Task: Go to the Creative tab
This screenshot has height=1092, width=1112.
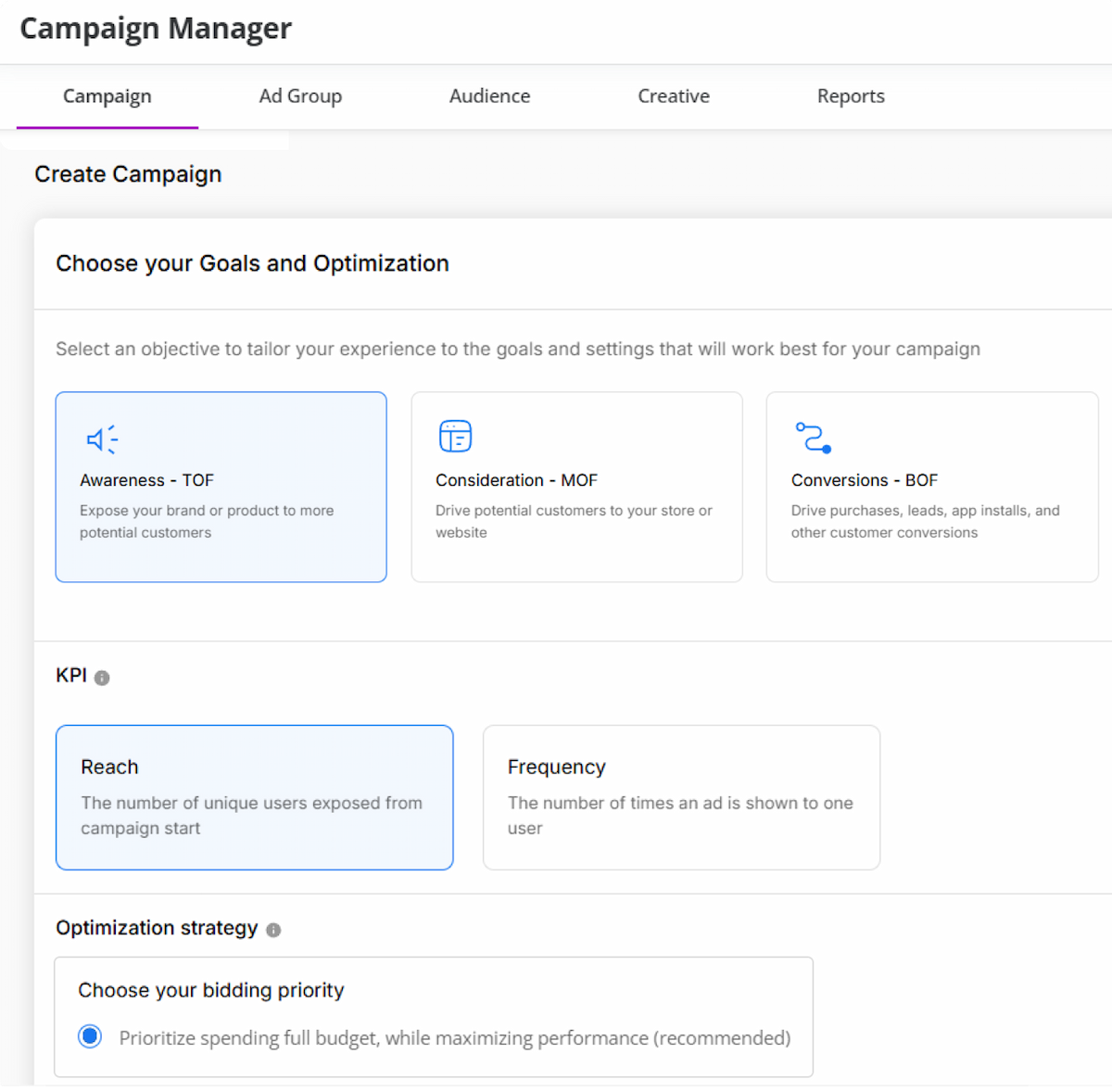Action: (674, 96)
